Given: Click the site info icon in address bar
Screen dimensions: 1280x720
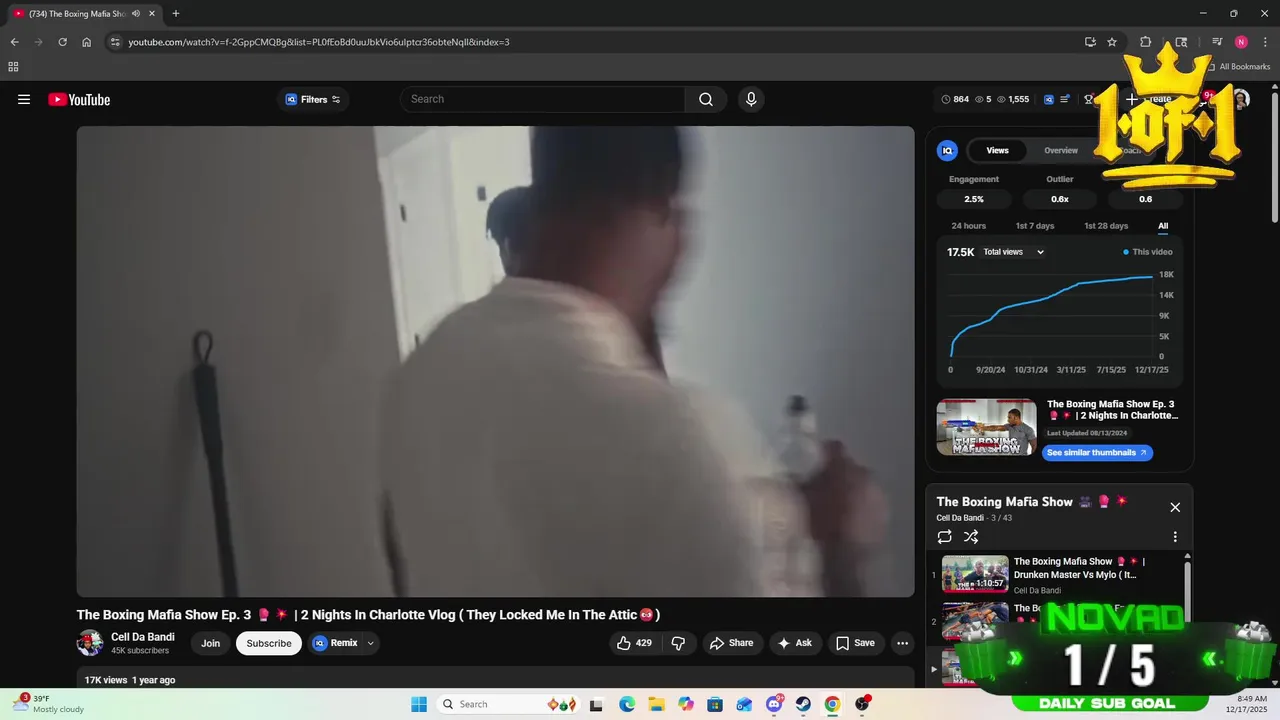Looking at the screenshot, I should (115, 42).
